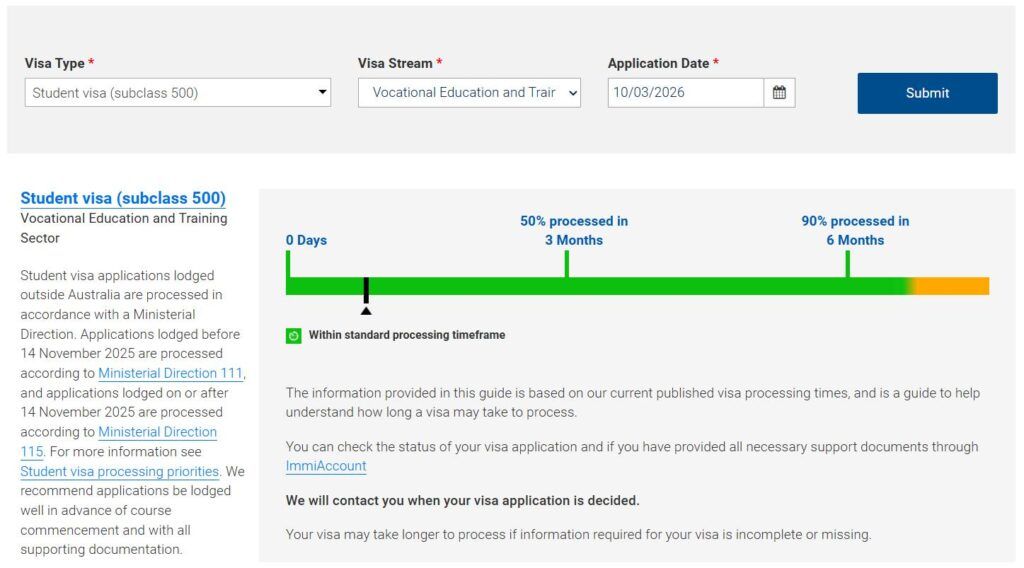Viewport: 1024px width, 568px height.
Task: Click the 0 Days timeline label
Action: pos(306,240)
